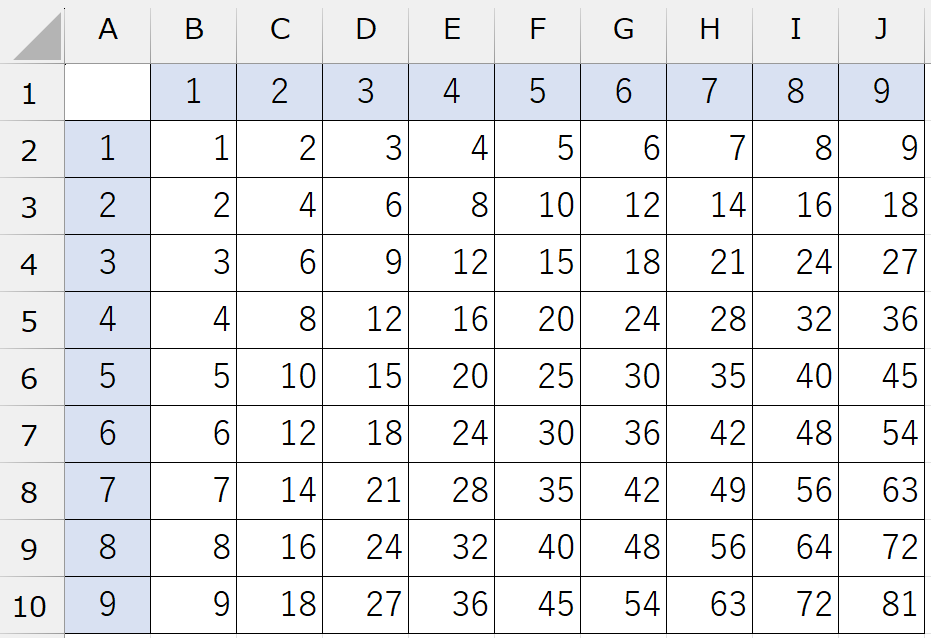Select cell H7 showing 42
This screenshot has height=638, width=931.
tap(710, 434)
